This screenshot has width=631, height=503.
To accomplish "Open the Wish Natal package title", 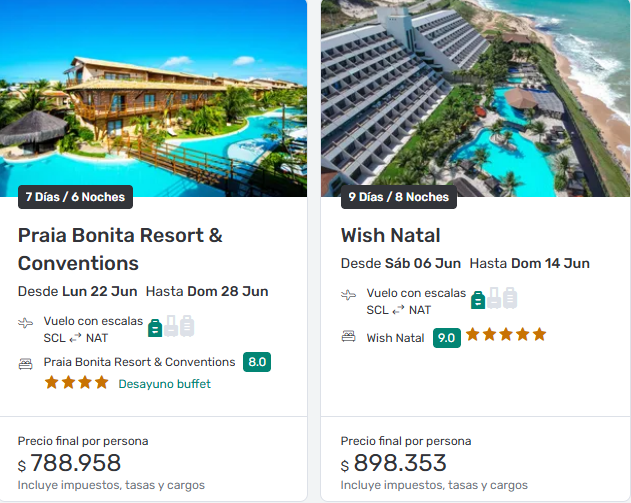I will point(391,236).
